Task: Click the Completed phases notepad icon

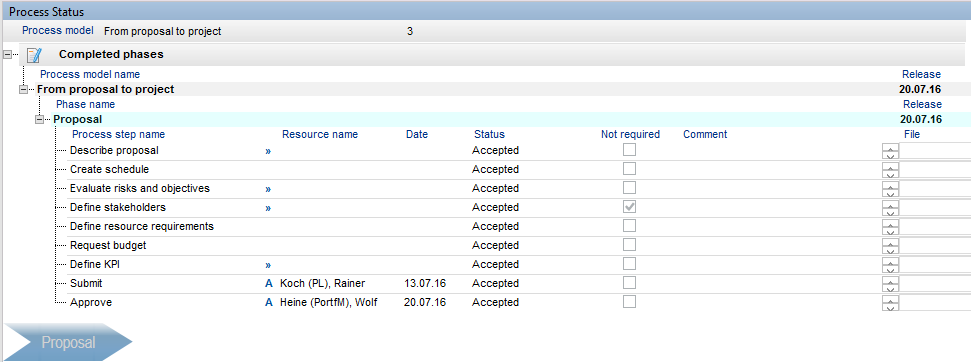Action: coord(34,54)
